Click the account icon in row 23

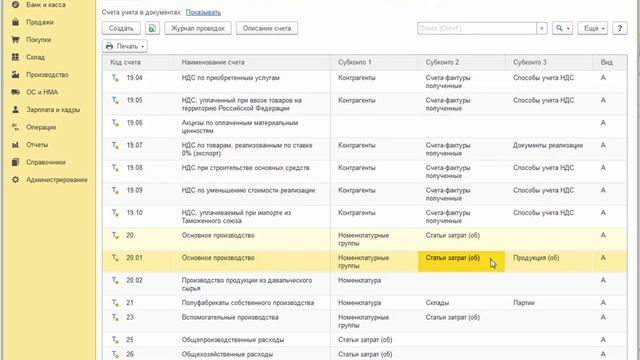coord(116,318)
